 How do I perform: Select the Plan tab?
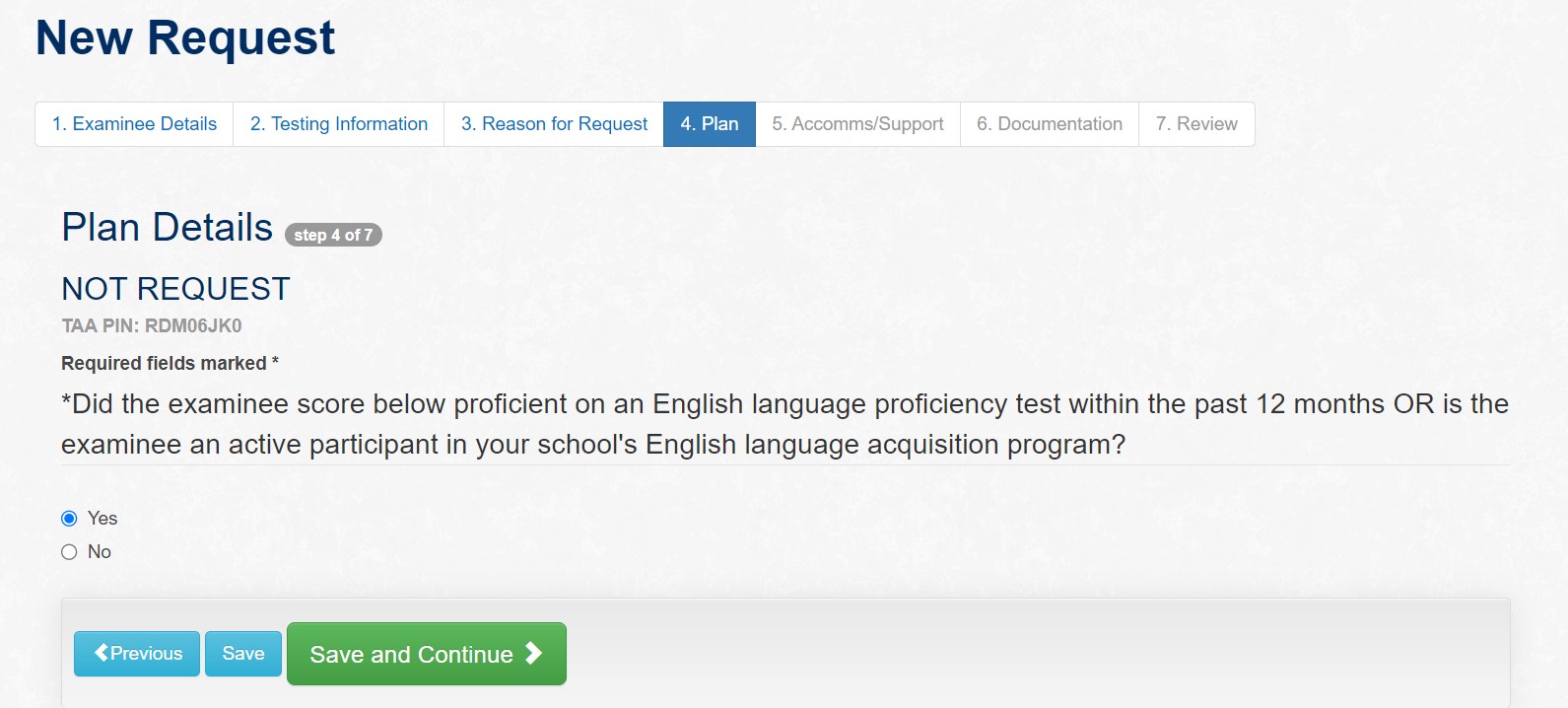tap(709, 123)
